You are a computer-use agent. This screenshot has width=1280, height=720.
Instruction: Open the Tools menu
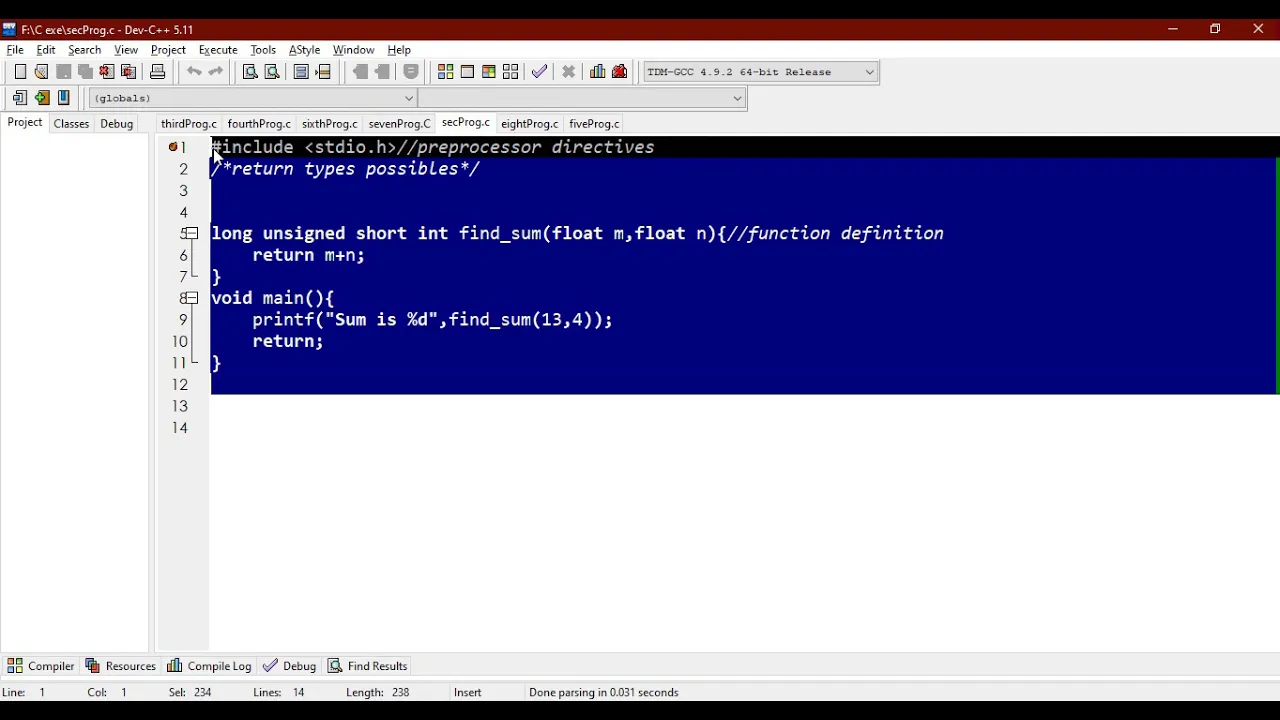click(x=263, y=50)
